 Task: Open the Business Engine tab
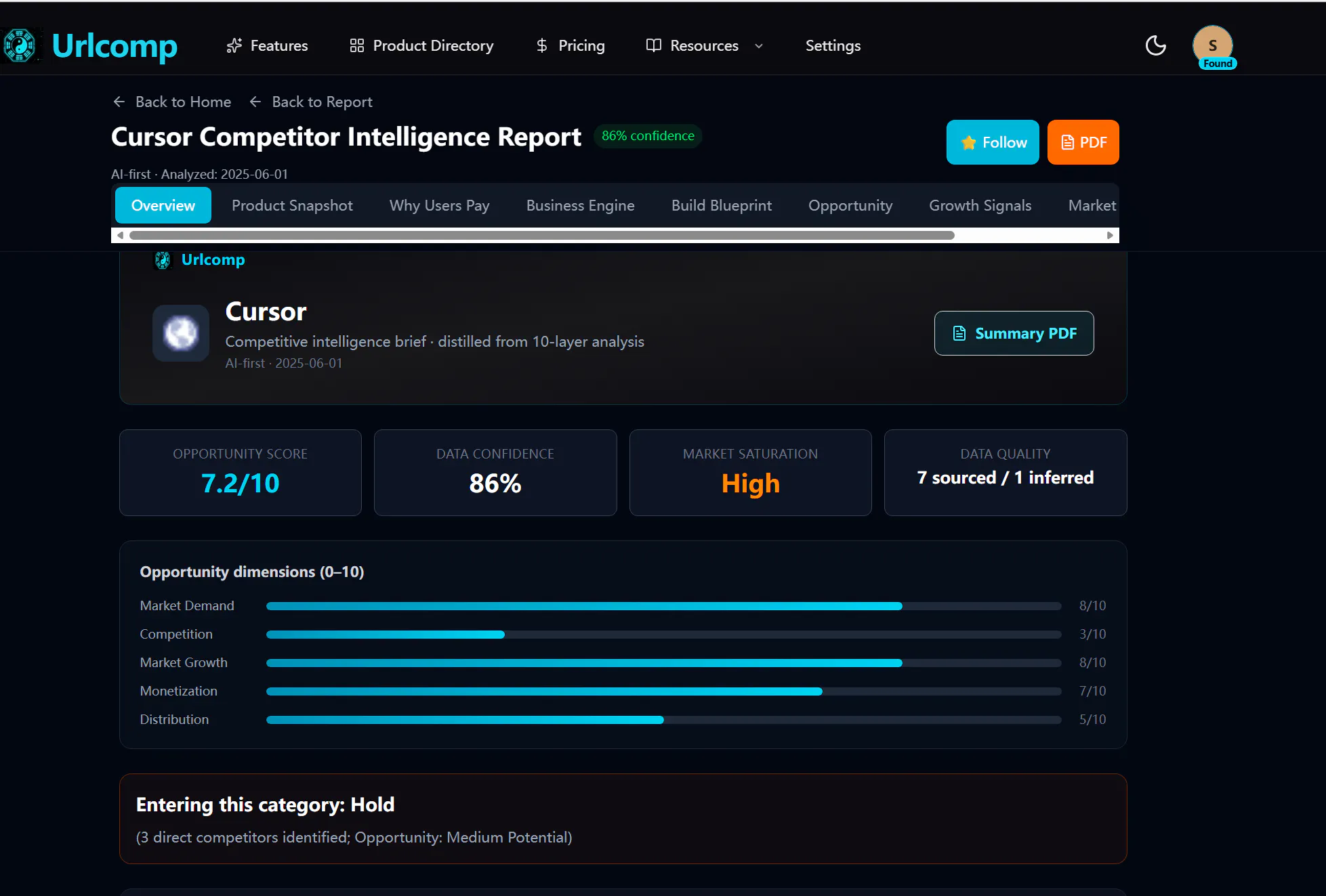click(581, 205)
